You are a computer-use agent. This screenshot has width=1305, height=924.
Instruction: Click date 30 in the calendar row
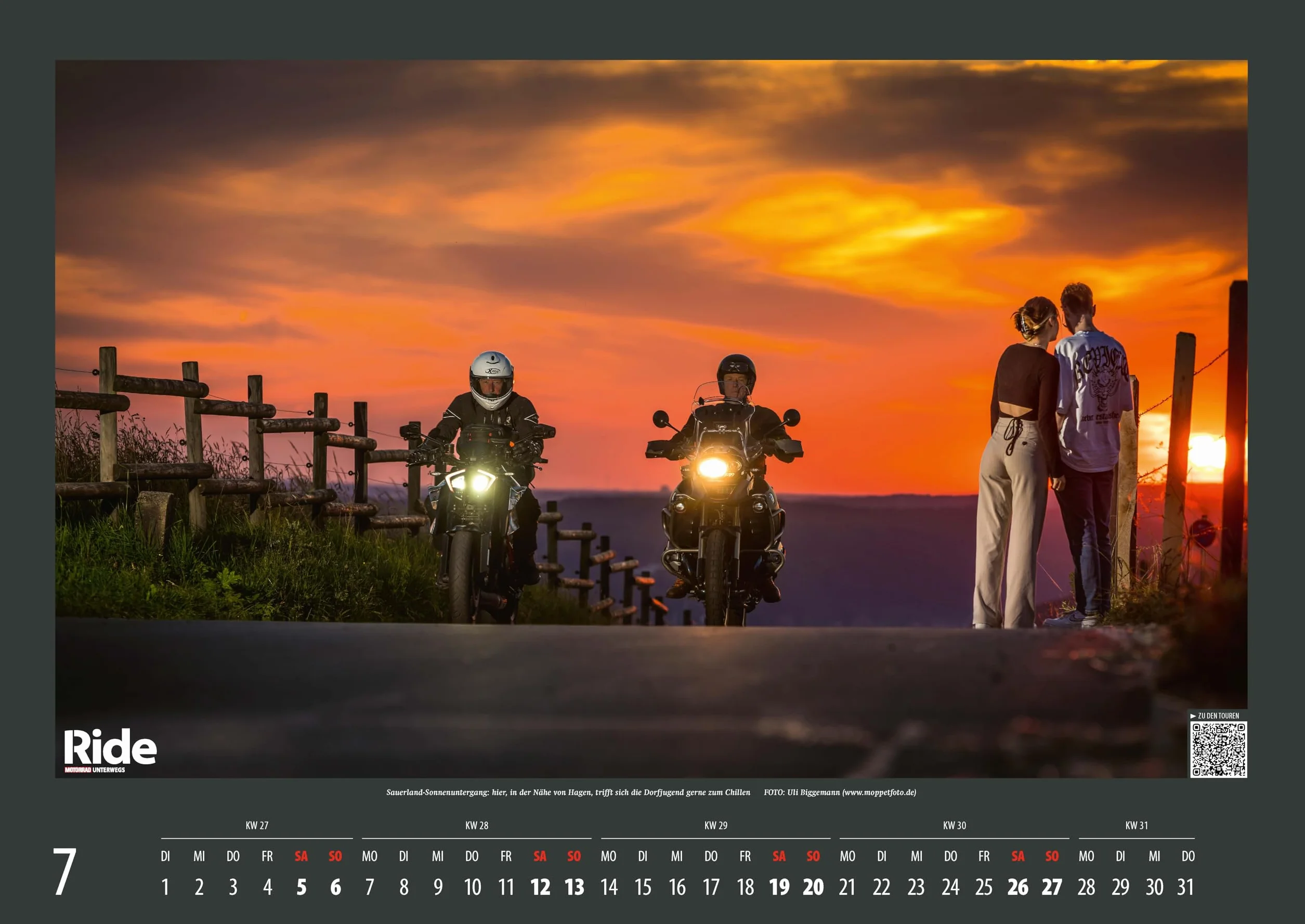point(1154,888)
